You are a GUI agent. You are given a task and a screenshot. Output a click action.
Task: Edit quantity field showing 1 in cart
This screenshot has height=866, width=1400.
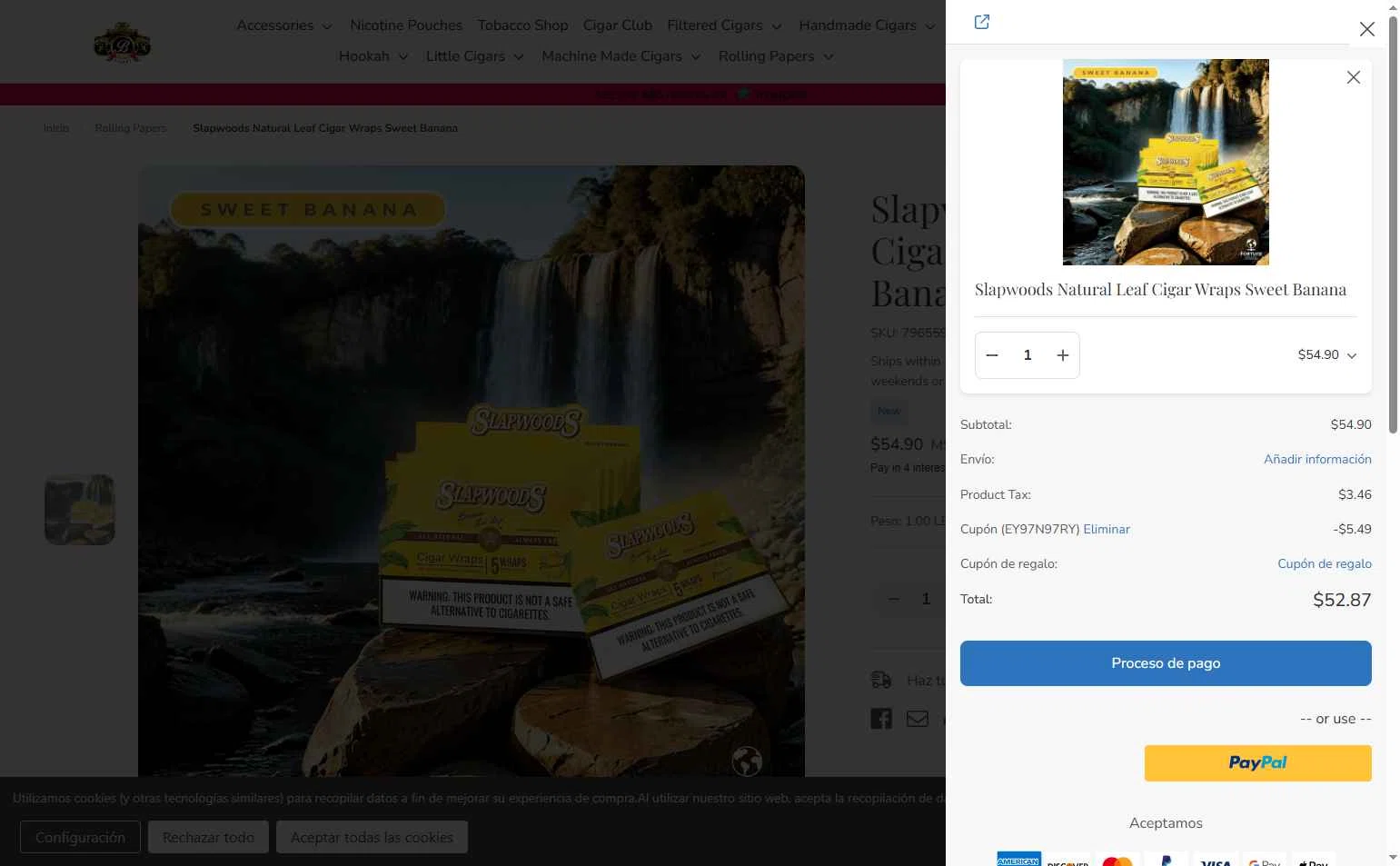coord(1028,355)
